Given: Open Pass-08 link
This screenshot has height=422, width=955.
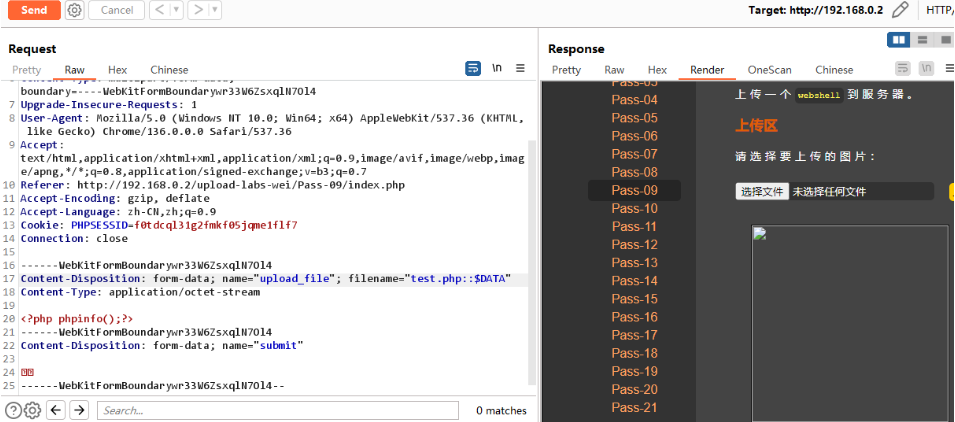Looking at the screenshot, I should click(x=635, y=172).
